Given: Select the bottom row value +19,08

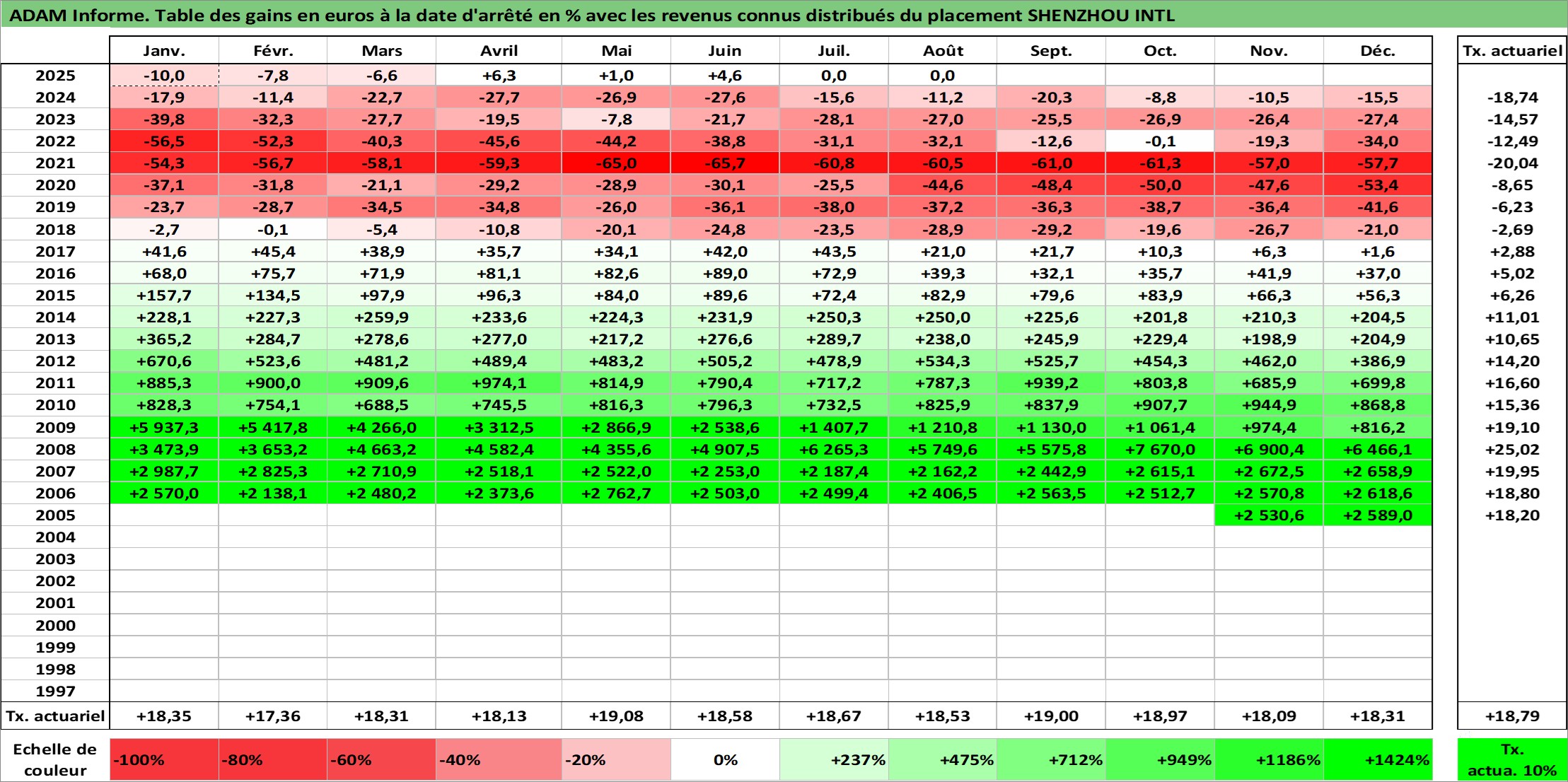Looking at the screenshot, I should [x=616, y=716].
